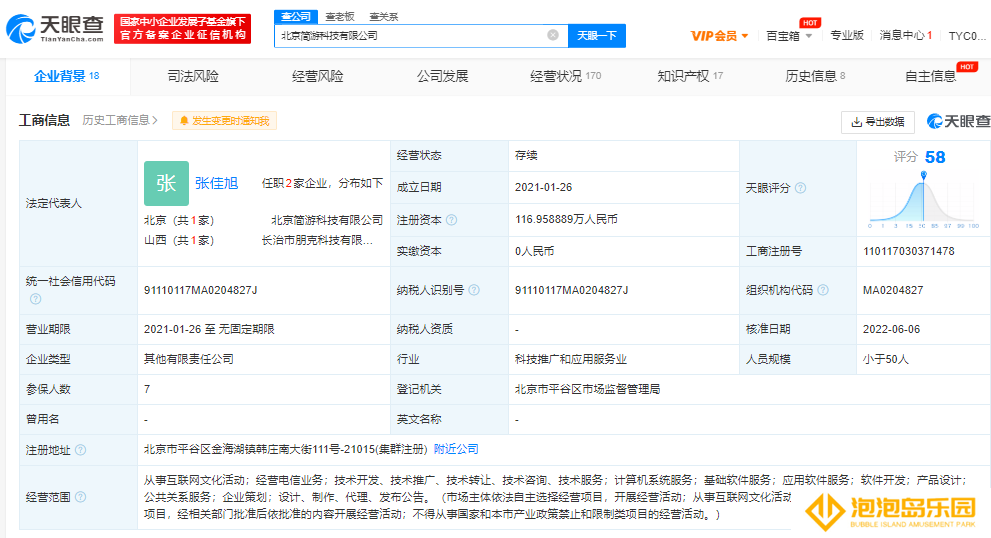The height and width of the screenshot is (538, 991).
Task: Click the help icon next to 组织机构代码
Action: click(823, 290)
